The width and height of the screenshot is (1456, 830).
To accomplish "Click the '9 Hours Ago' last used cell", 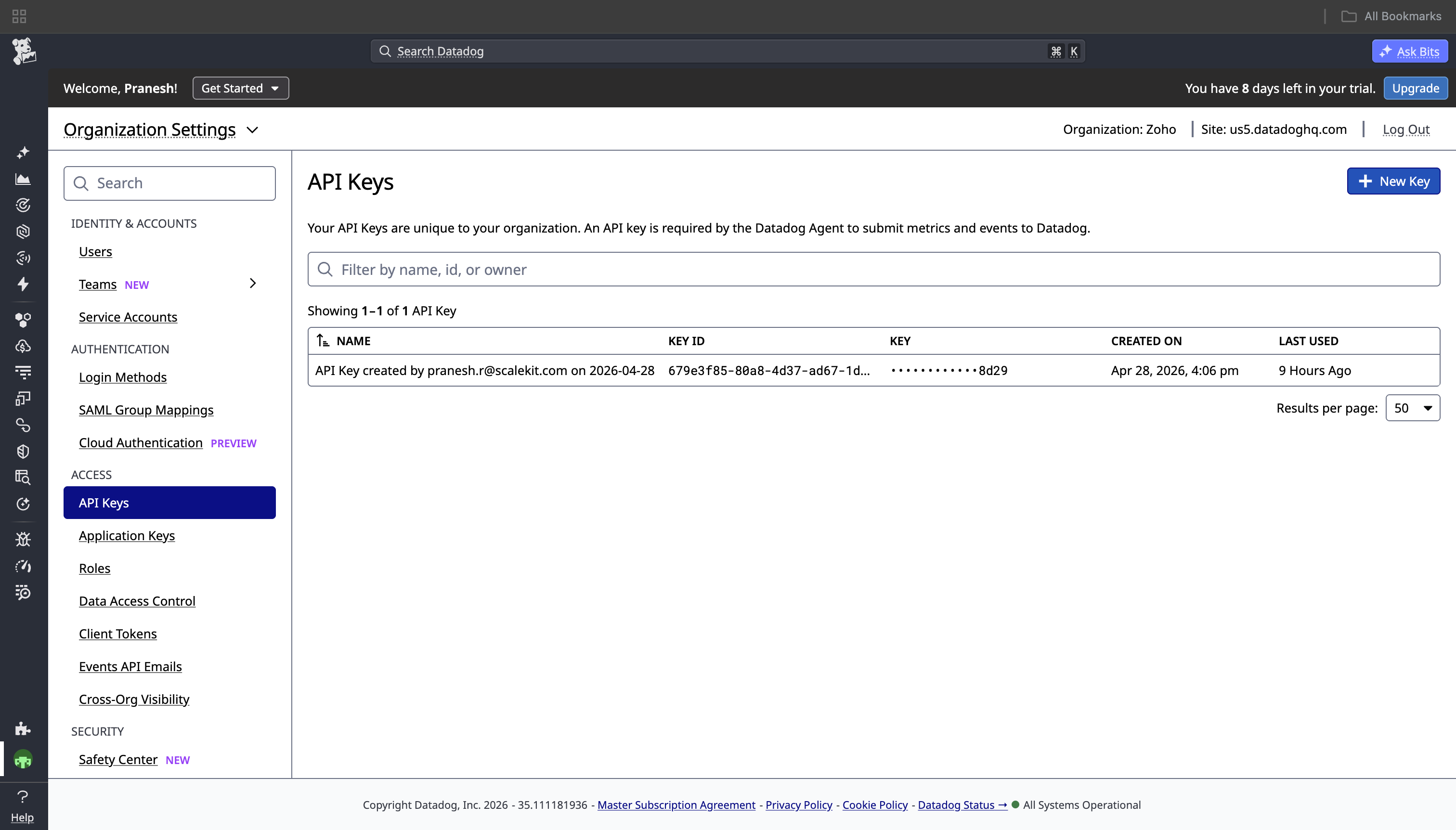I will [x=1314, y=370].
